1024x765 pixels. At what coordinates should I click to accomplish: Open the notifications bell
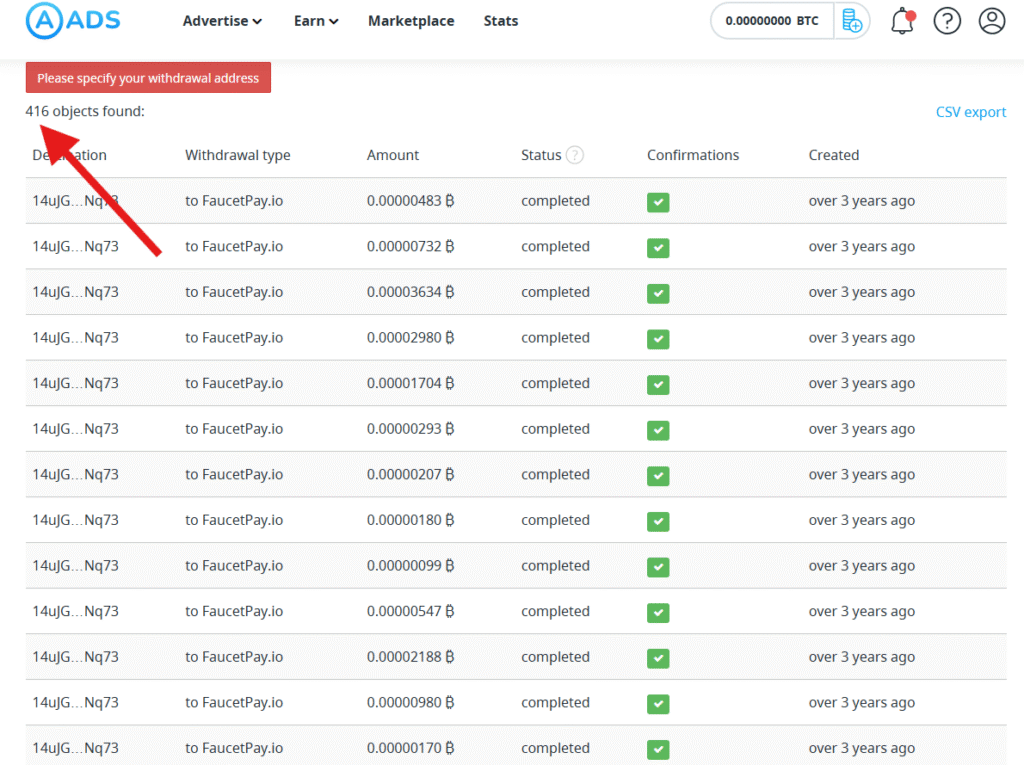tap(903, 21)
